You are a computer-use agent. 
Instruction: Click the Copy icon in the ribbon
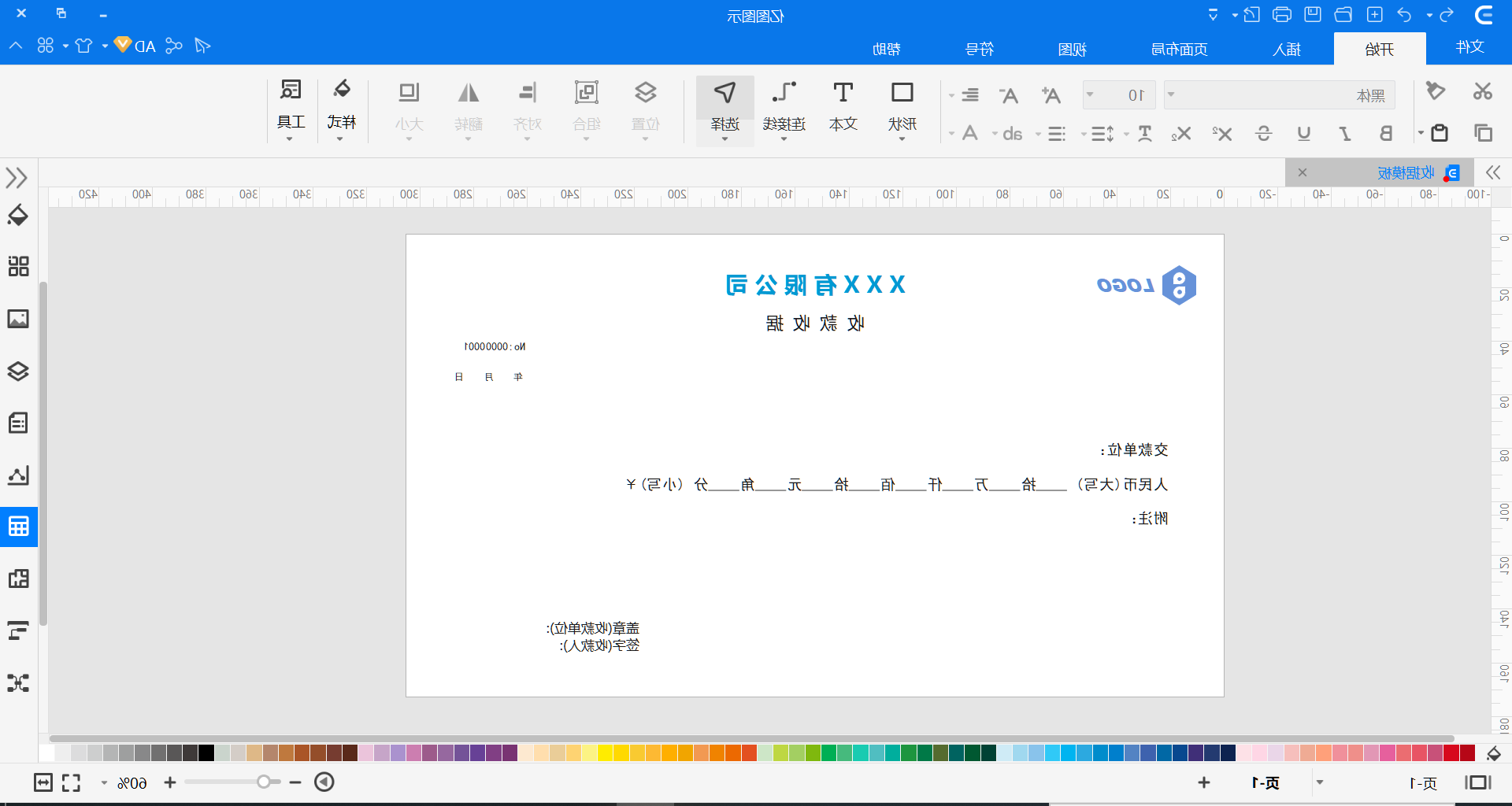[1483, 133]
